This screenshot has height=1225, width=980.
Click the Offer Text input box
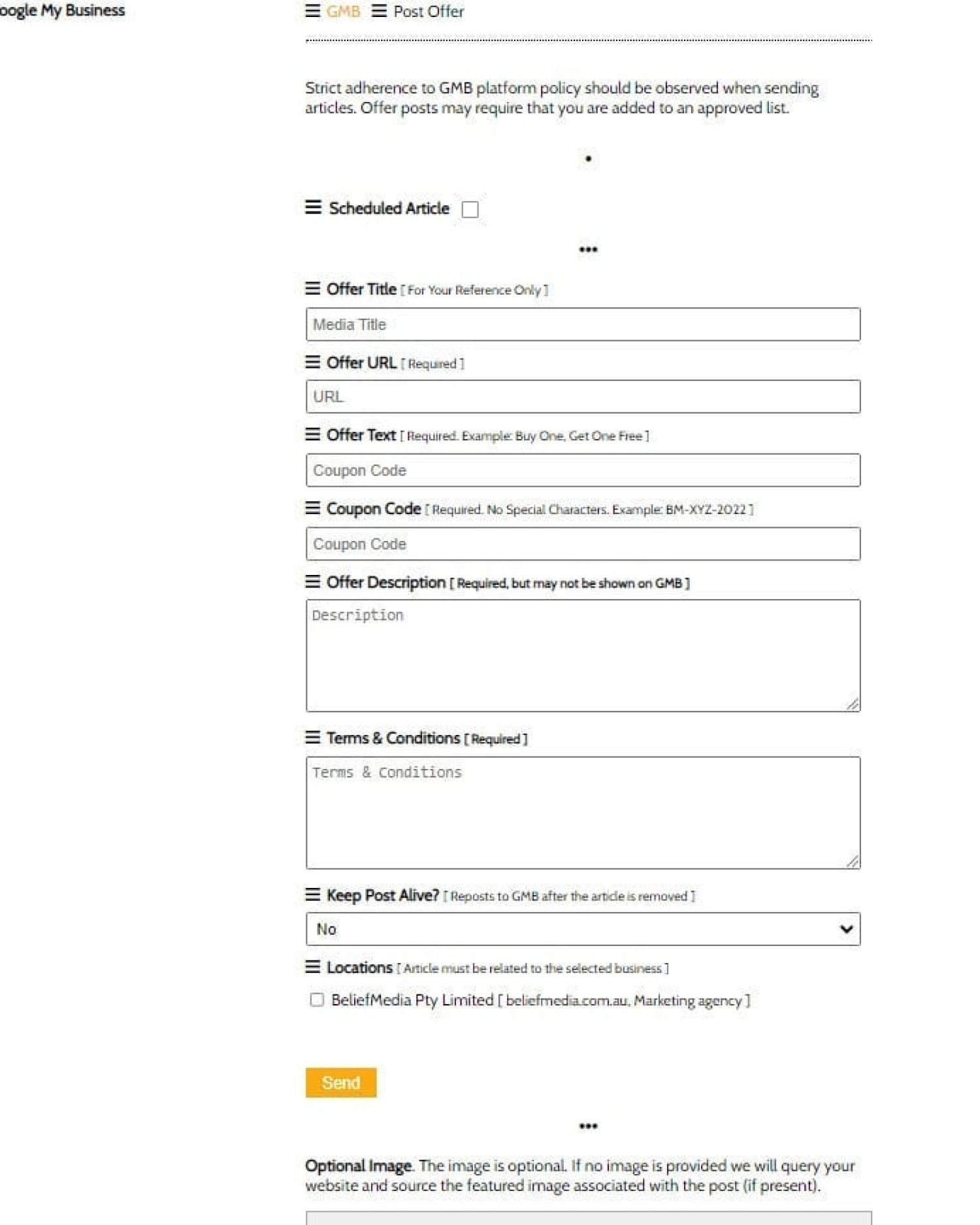click(x=583, y=470)
